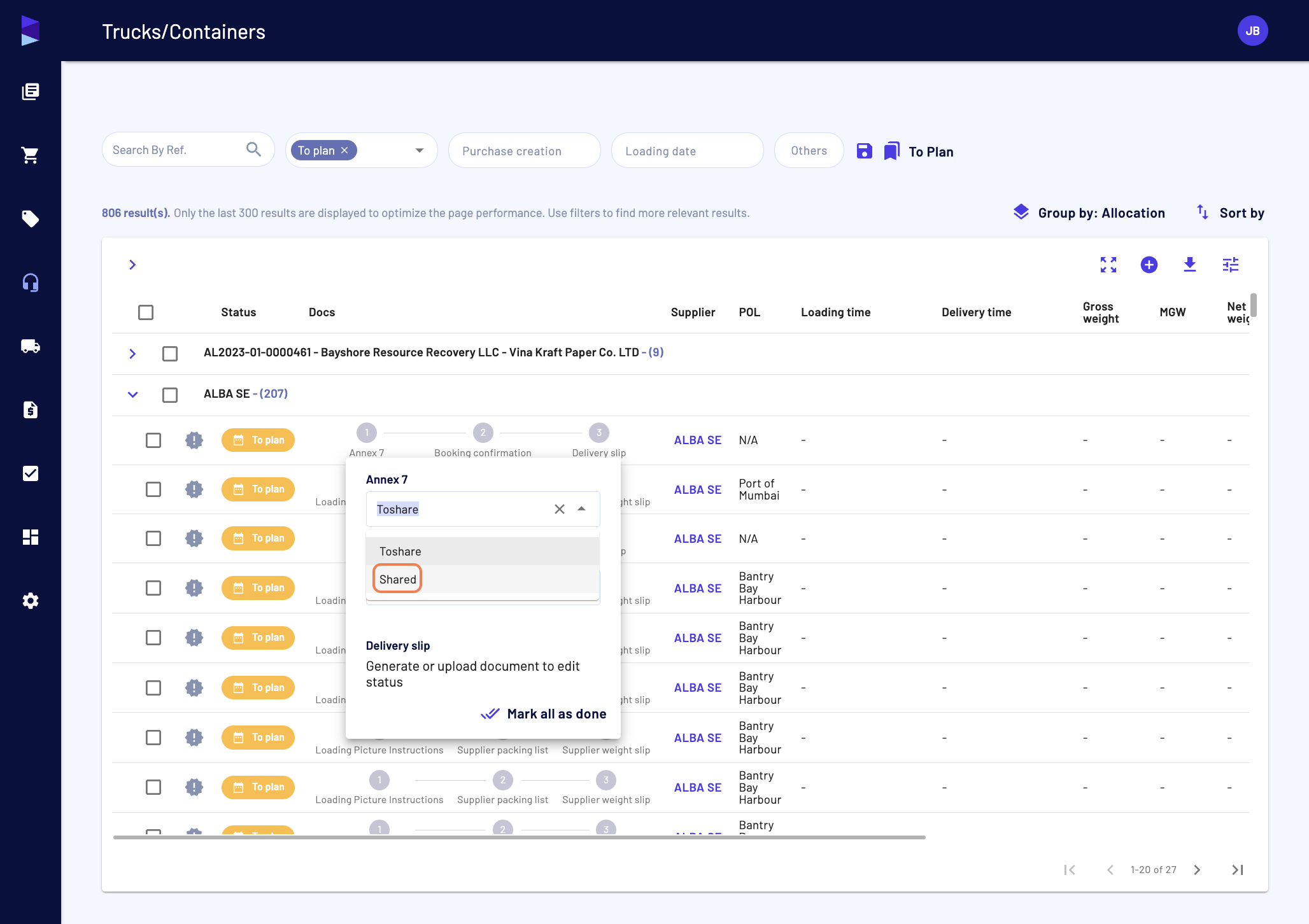Open the Purchase creation filter
1309x924 pixels.
tap(524, 151)
